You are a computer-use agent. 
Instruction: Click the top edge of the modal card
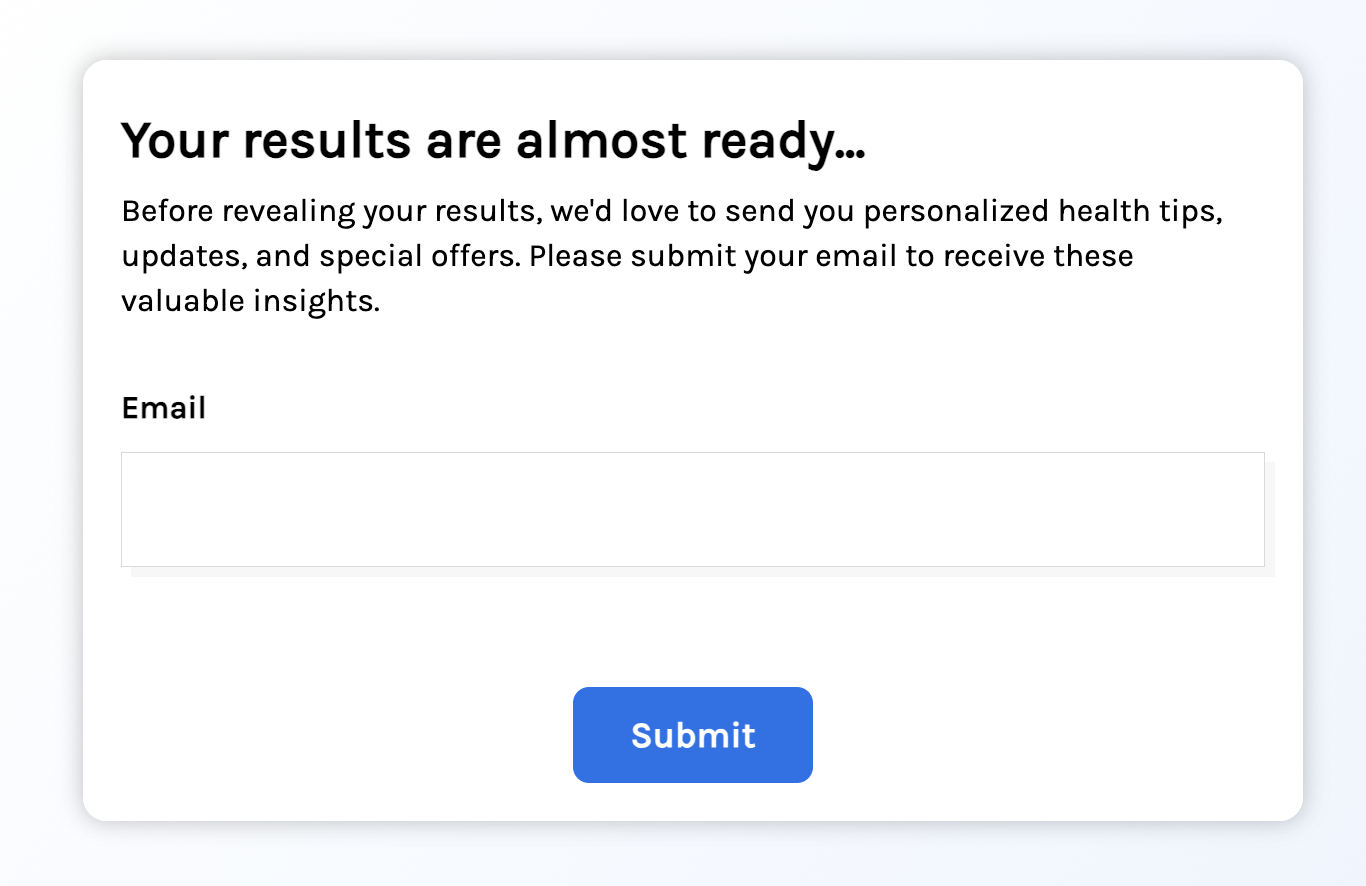692,60
